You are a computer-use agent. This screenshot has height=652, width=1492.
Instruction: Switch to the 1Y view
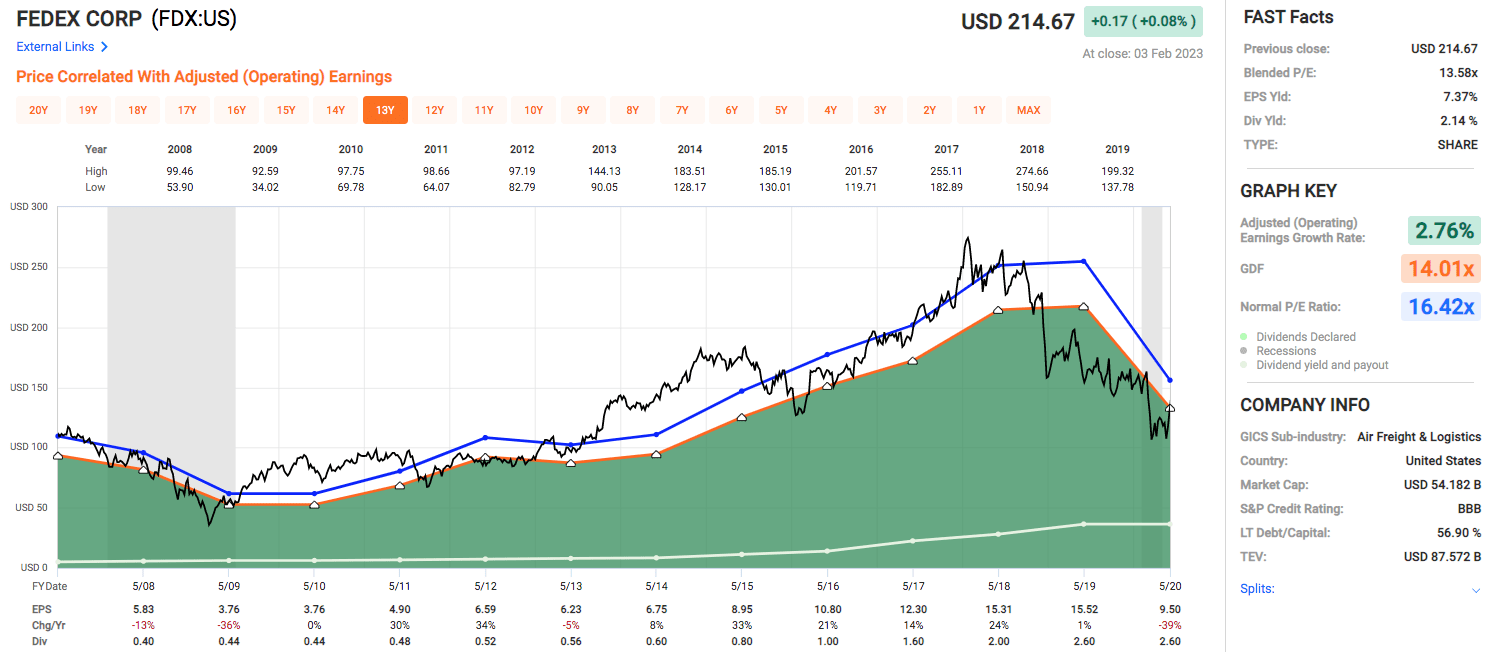point(979,110)
